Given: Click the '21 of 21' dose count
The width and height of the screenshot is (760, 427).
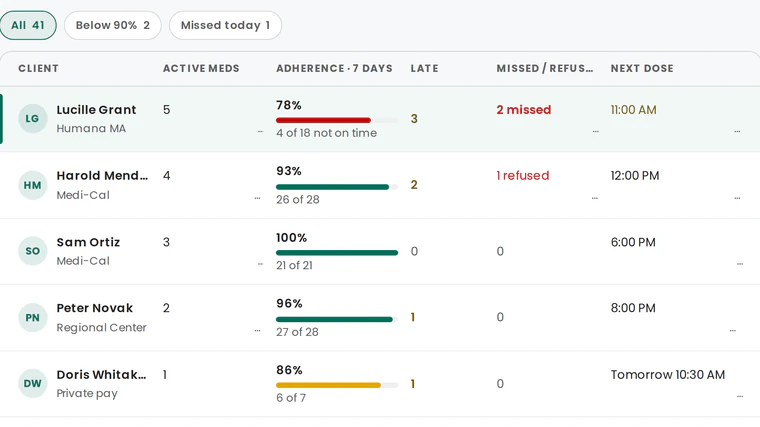Looking at the screenshot, I should (x=294, y=266).
